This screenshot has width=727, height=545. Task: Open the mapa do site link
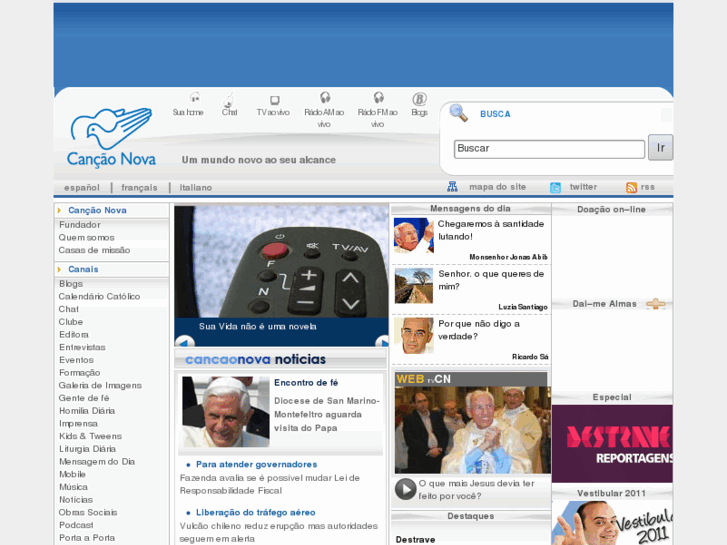coord(497,187)
